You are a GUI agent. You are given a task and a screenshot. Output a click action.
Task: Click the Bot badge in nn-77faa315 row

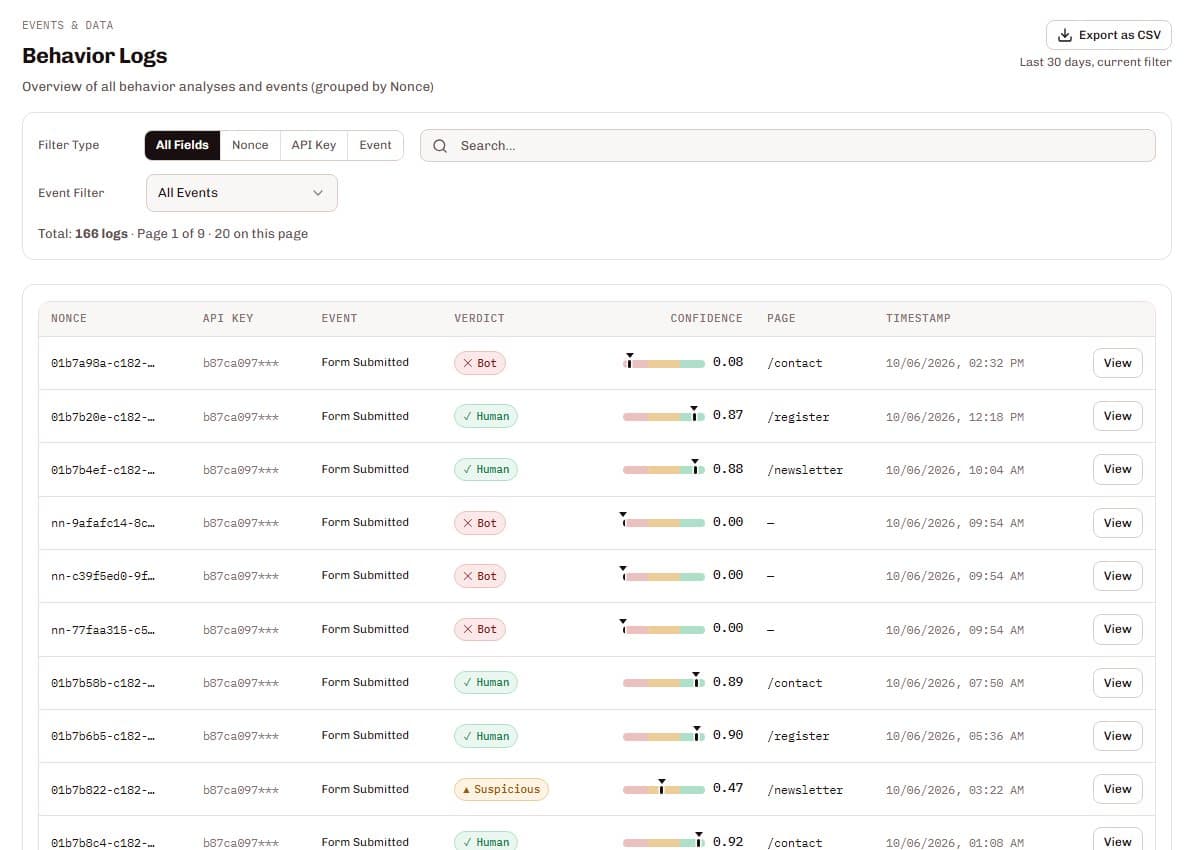[480, 630]
